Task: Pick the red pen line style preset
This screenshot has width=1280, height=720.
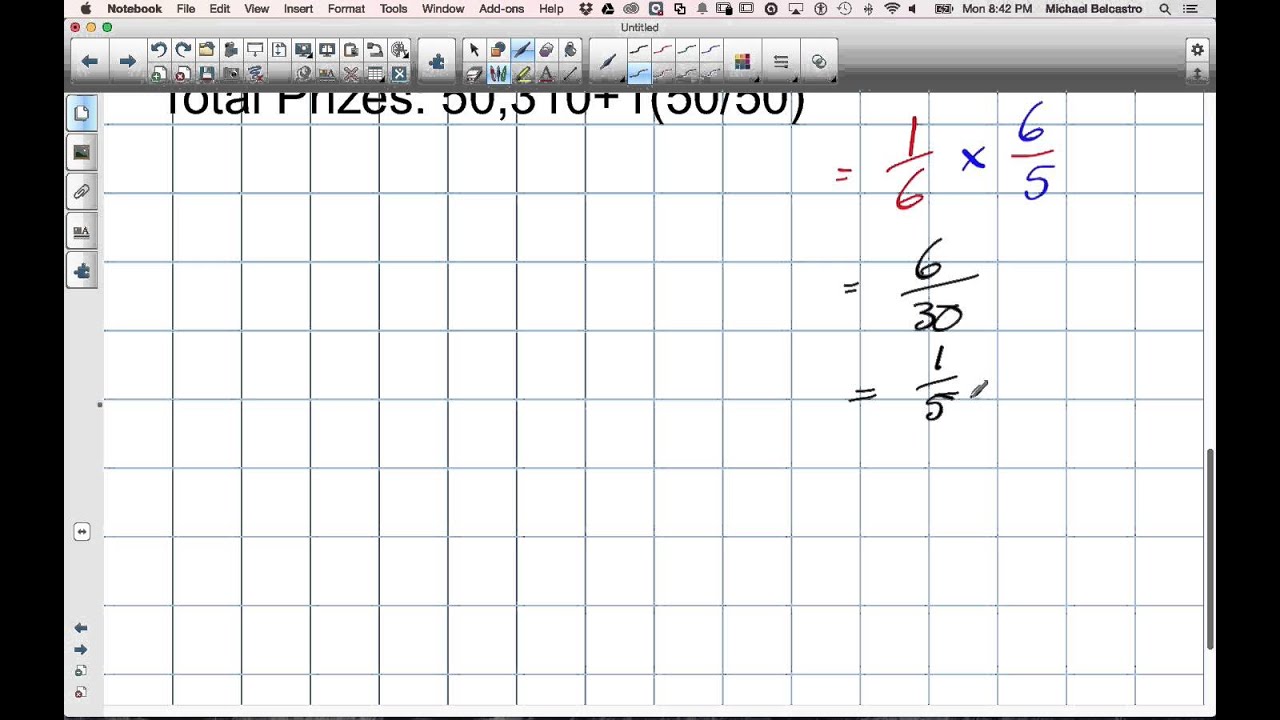Action: click(x=663, y=50)
